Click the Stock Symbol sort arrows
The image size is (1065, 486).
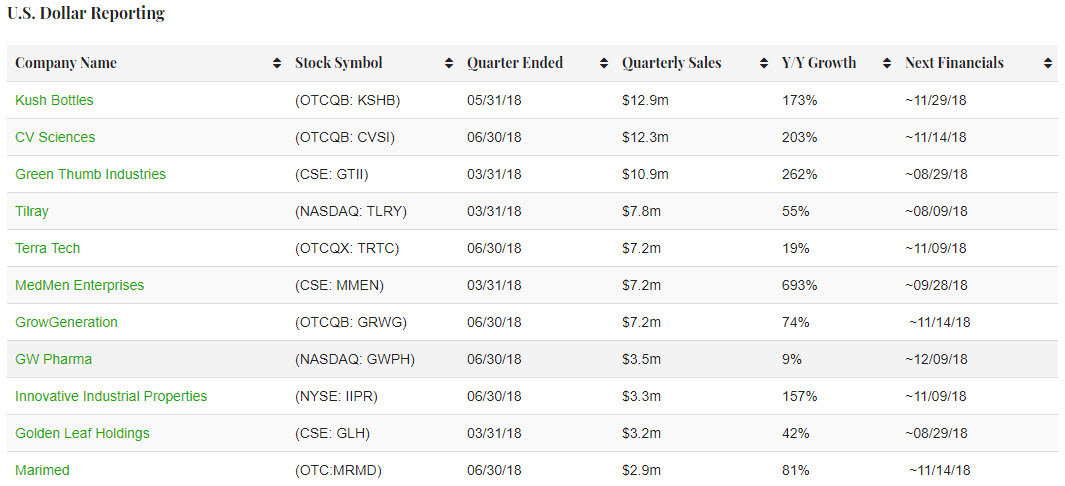click(449, 63)
